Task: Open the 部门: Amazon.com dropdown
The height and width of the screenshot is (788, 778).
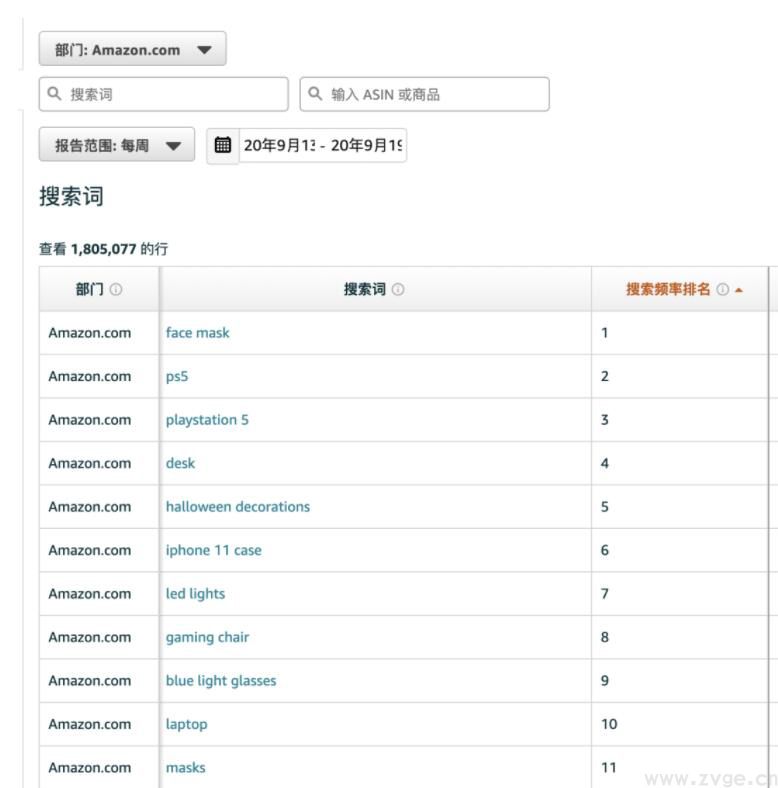Action: pyautogui.click(x=132, y=49)
